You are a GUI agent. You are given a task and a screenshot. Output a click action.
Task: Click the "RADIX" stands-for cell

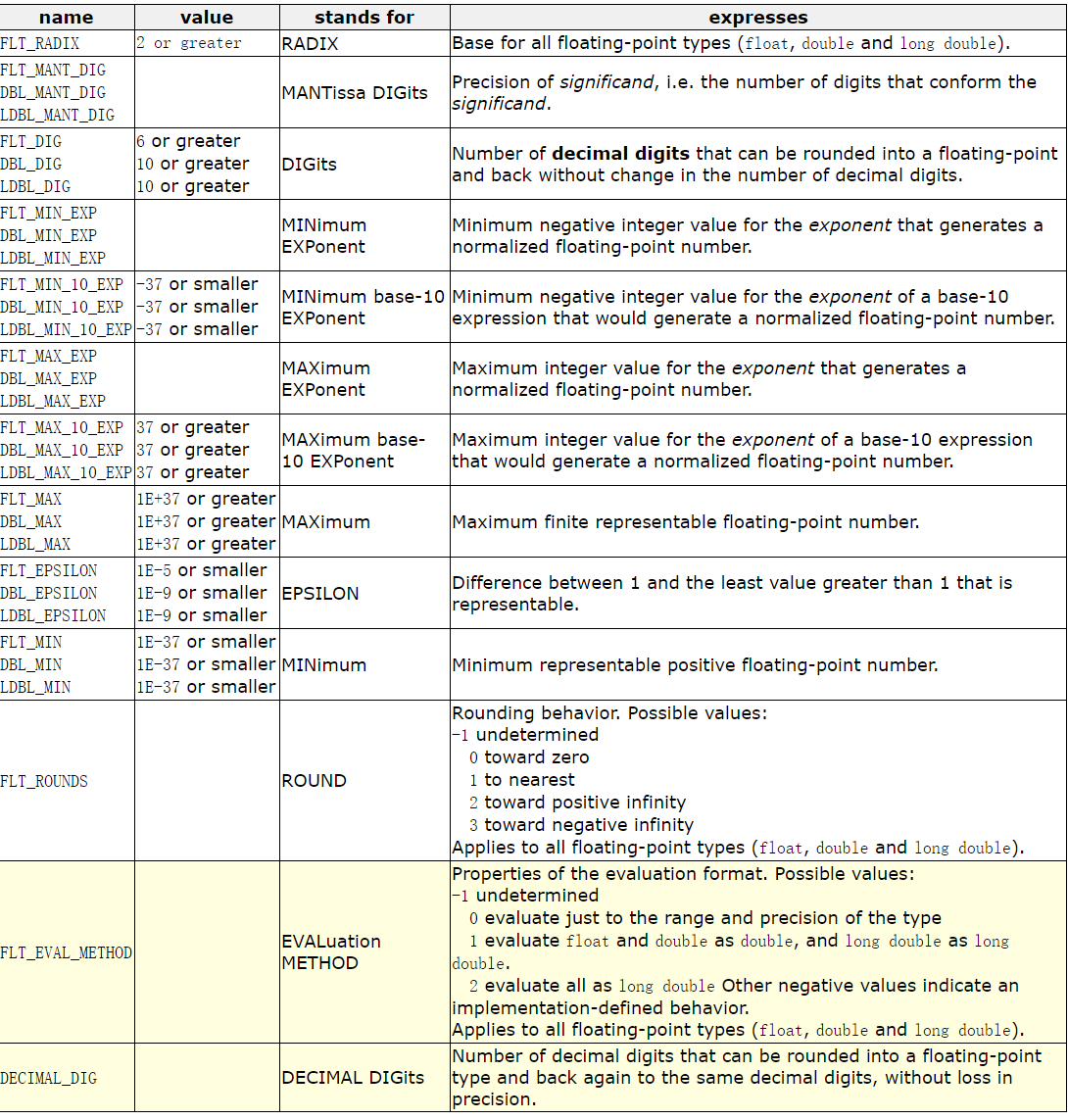point(310,43)
